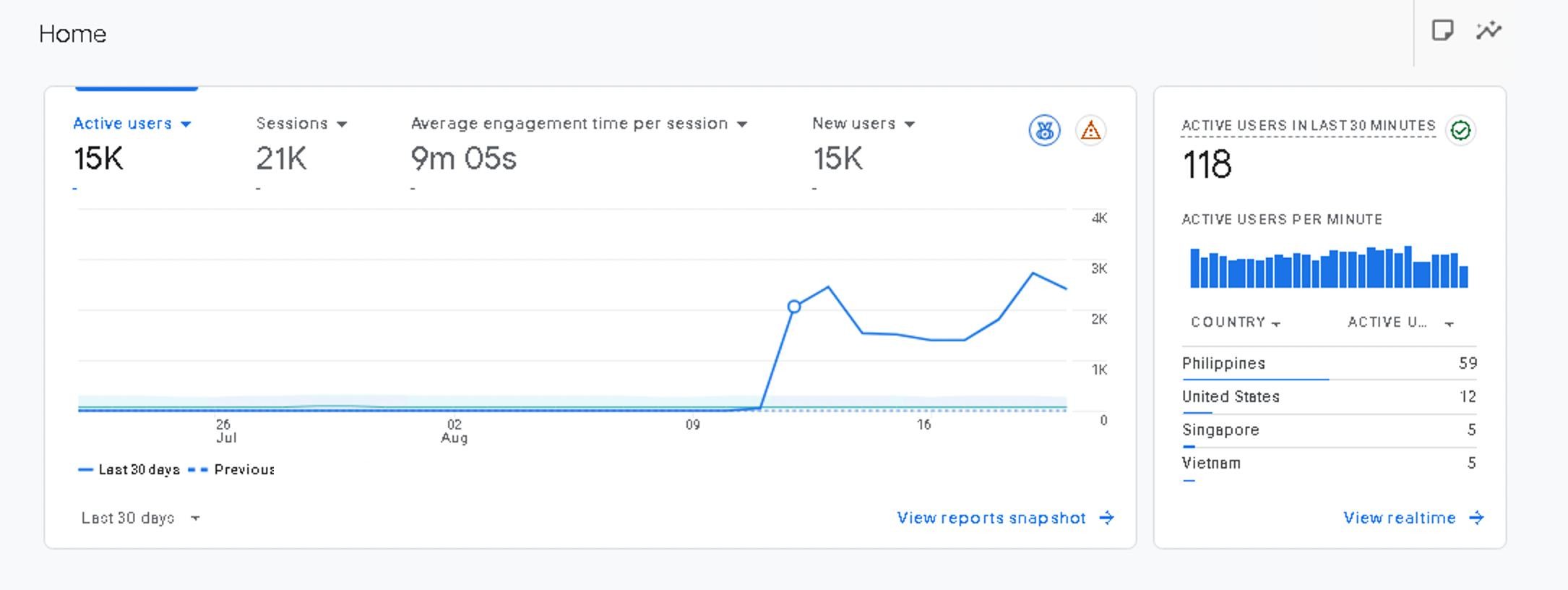Click the Philippines country row
The width and height of the screenshot is (1568, 590).
(1330, 364)
